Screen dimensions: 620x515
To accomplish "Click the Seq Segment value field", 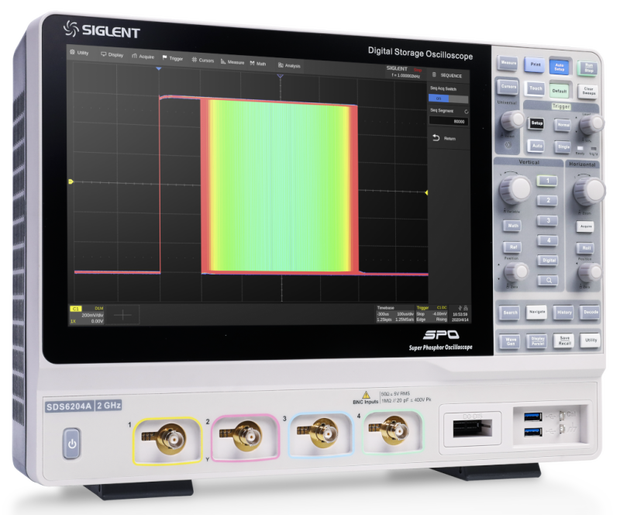I will click(x=448, y=121).
